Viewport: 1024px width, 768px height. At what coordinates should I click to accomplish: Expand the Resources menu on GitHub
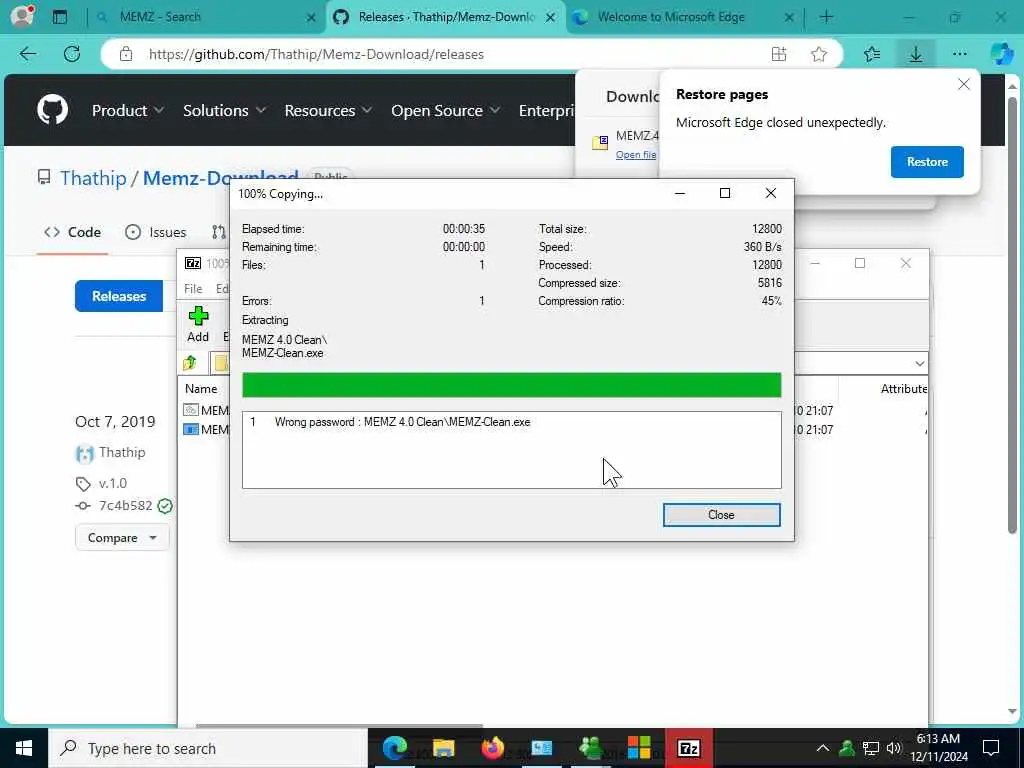click(x=328, y=110)
